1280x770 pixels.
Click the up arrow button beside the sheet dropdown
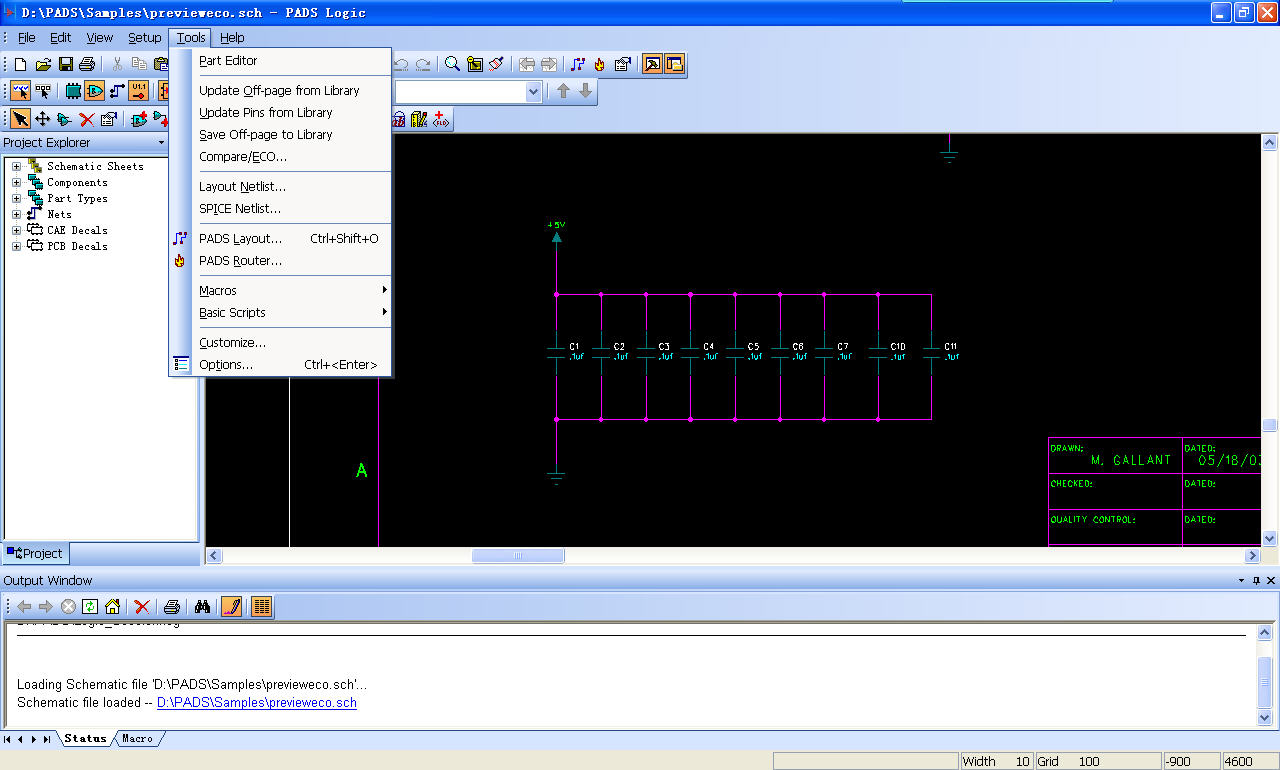pos(563,91)
